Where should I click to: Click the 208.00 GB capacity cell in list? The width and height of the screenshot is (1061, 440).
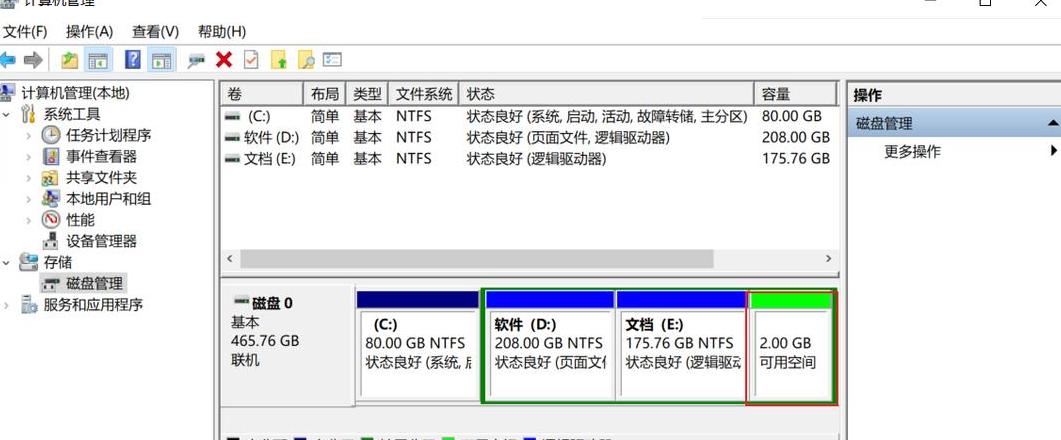click(796, 137)
